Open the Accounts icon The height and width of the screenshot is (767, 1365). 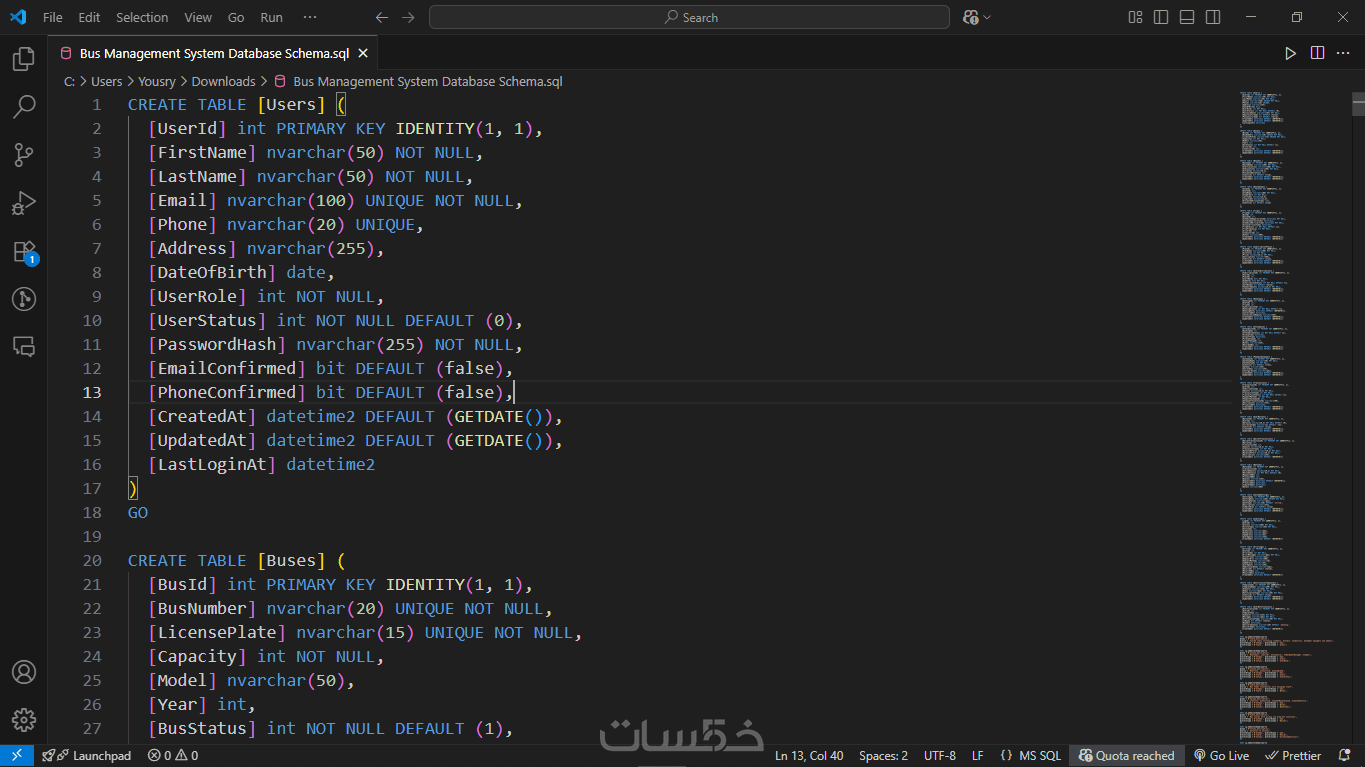24,672
